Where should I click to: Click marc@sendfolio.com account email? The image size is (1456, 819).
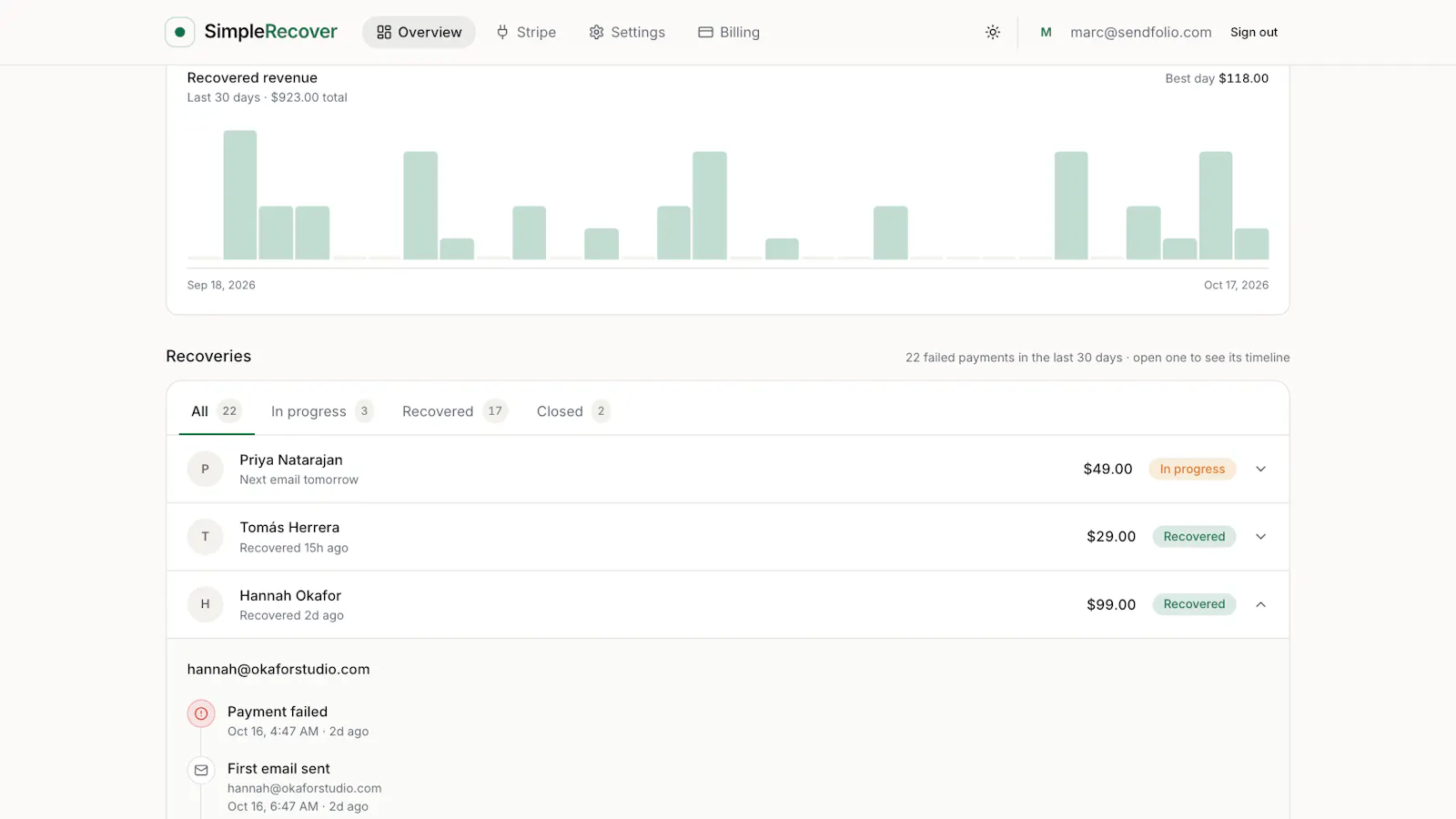point(1141,32)
